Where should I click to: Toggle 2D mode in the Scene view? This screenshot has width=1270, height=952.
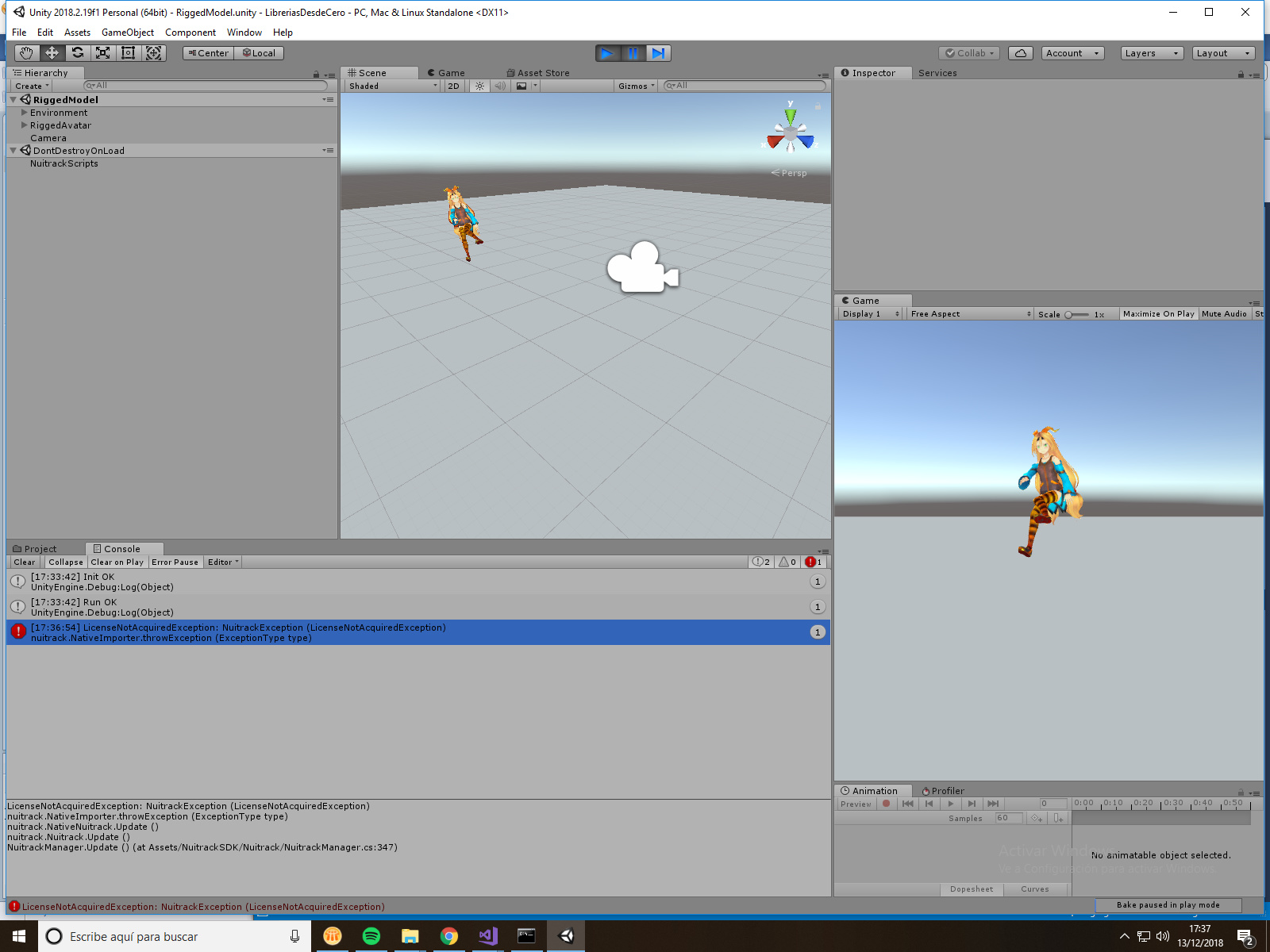click(453, 86)
